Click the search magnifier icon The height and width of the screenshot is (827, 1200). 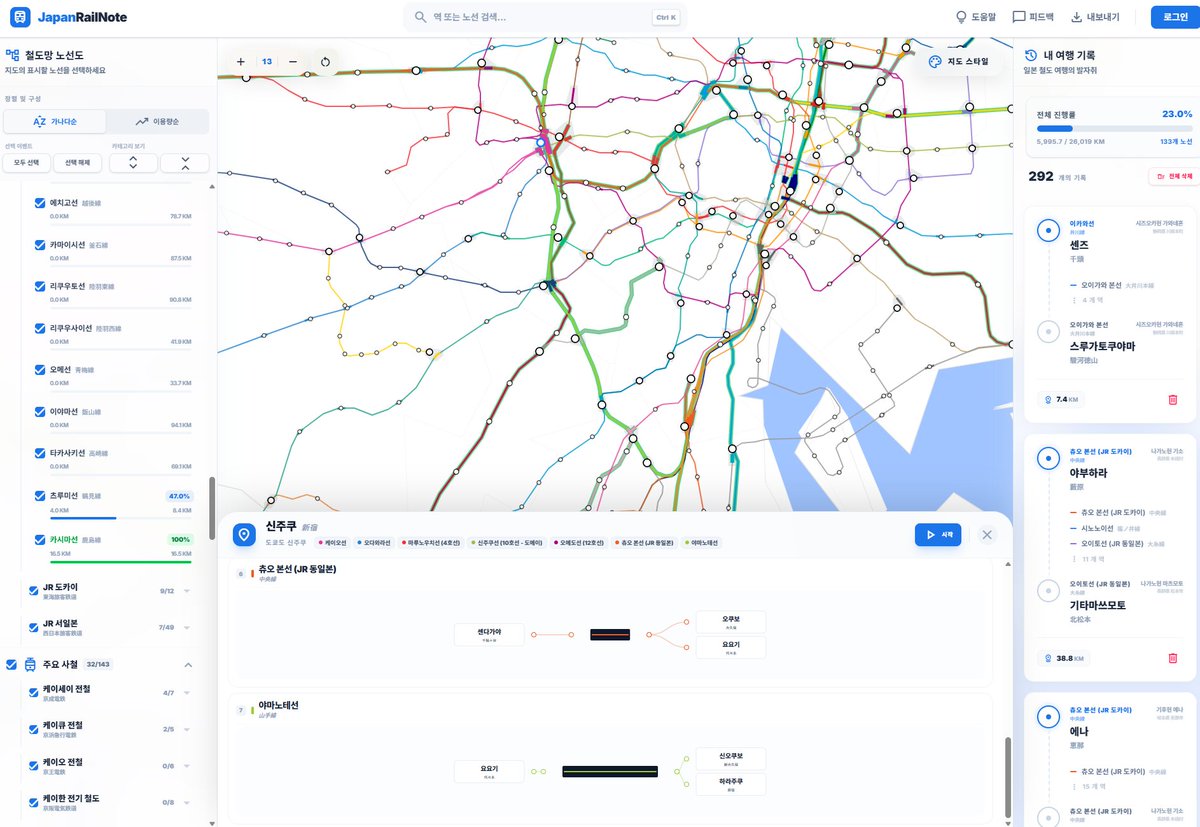pos(420,17)
